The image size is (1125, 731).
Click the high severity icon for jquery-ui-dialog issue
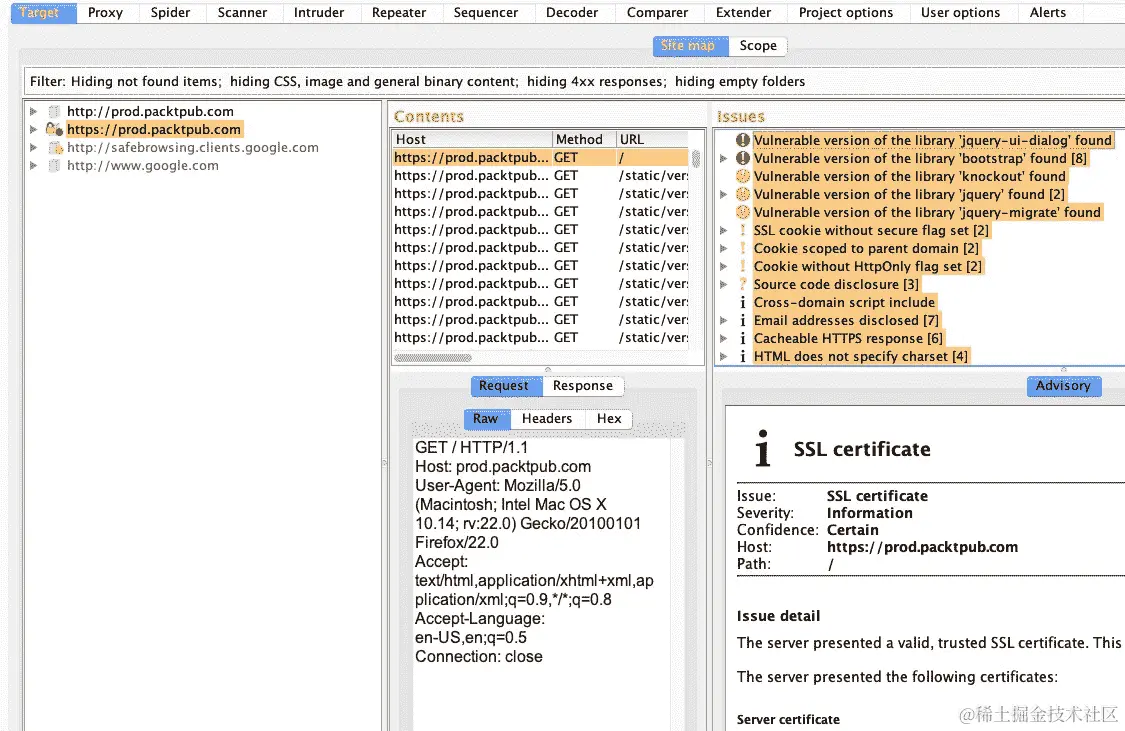(x=743, y=141)
